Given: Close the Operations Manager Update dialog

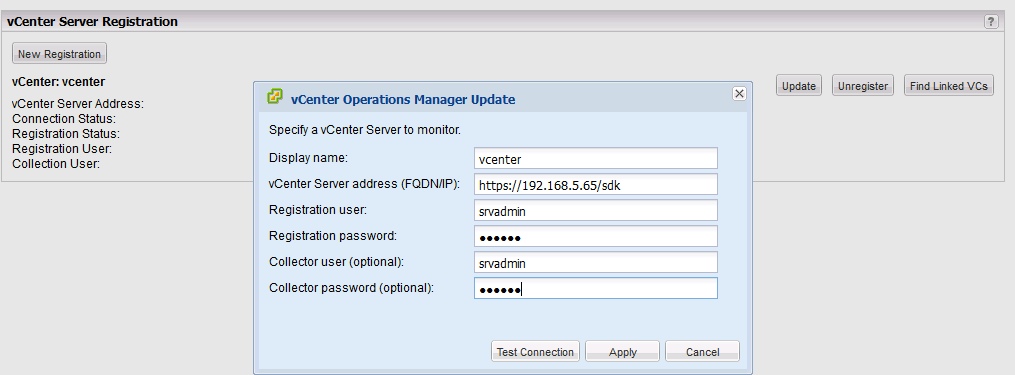Looking at the screenshot, I should pyautogui.click(x=739, y=93).
